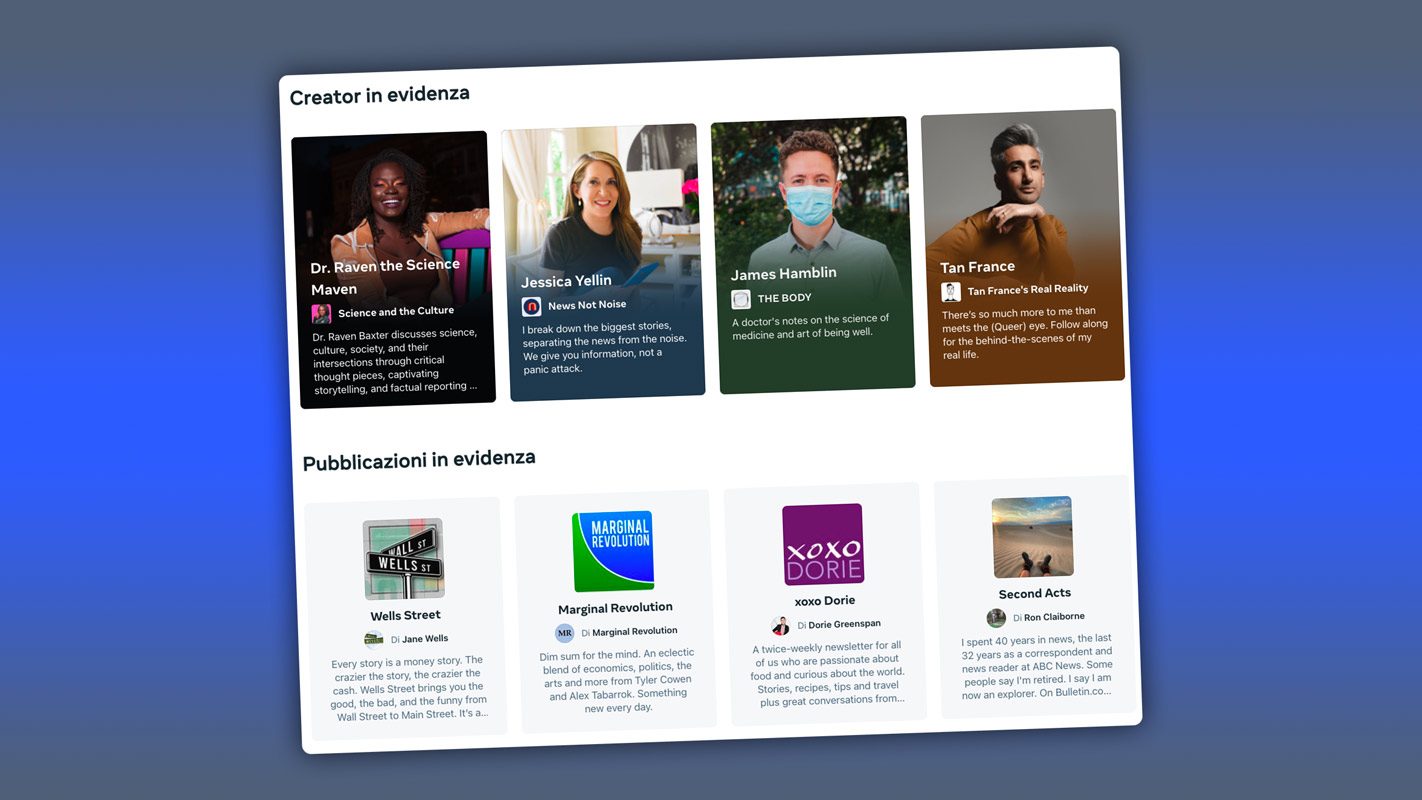Click 'Dim sum for the mind' description
This screenshot has width=1422, height=800.
617,680
